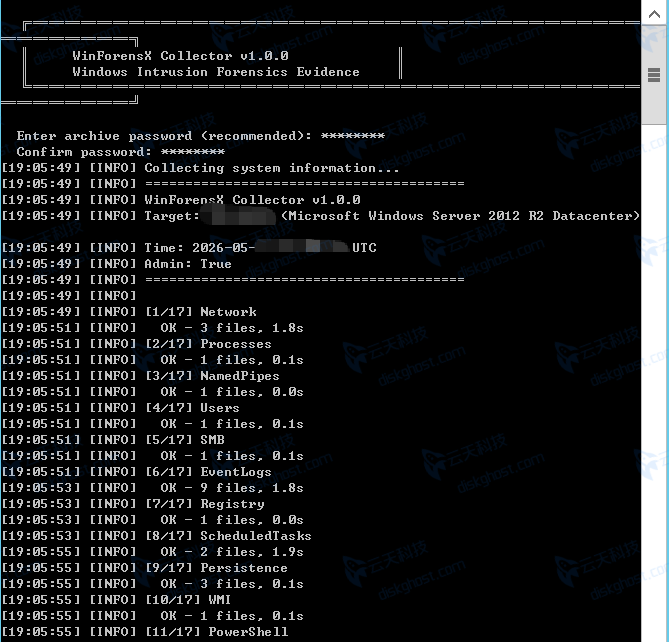Grab the vertical scrollbar thumb
669x642 pixels.
coord(654,75)
